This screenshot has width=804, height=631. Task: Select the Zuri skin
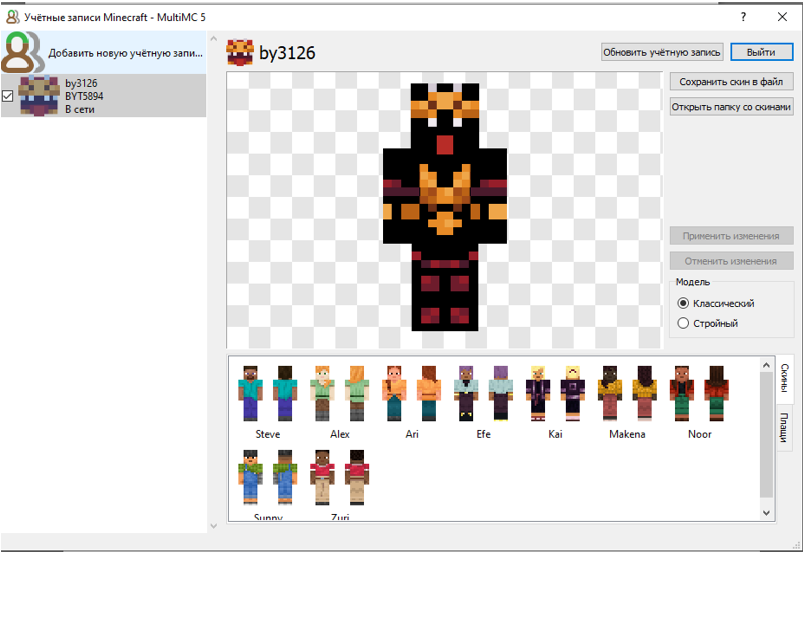click(339, 484)
